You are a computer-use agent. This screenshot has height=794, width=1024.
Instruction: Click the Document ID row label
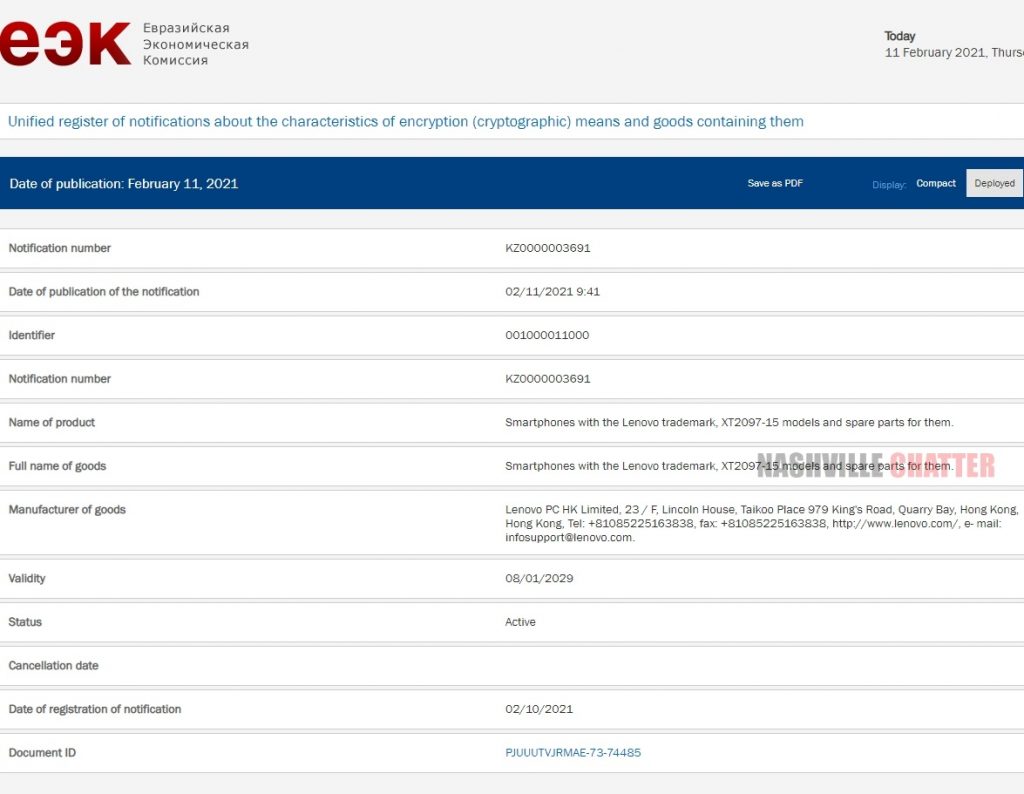pyautogui.click(x=42, y=753)
